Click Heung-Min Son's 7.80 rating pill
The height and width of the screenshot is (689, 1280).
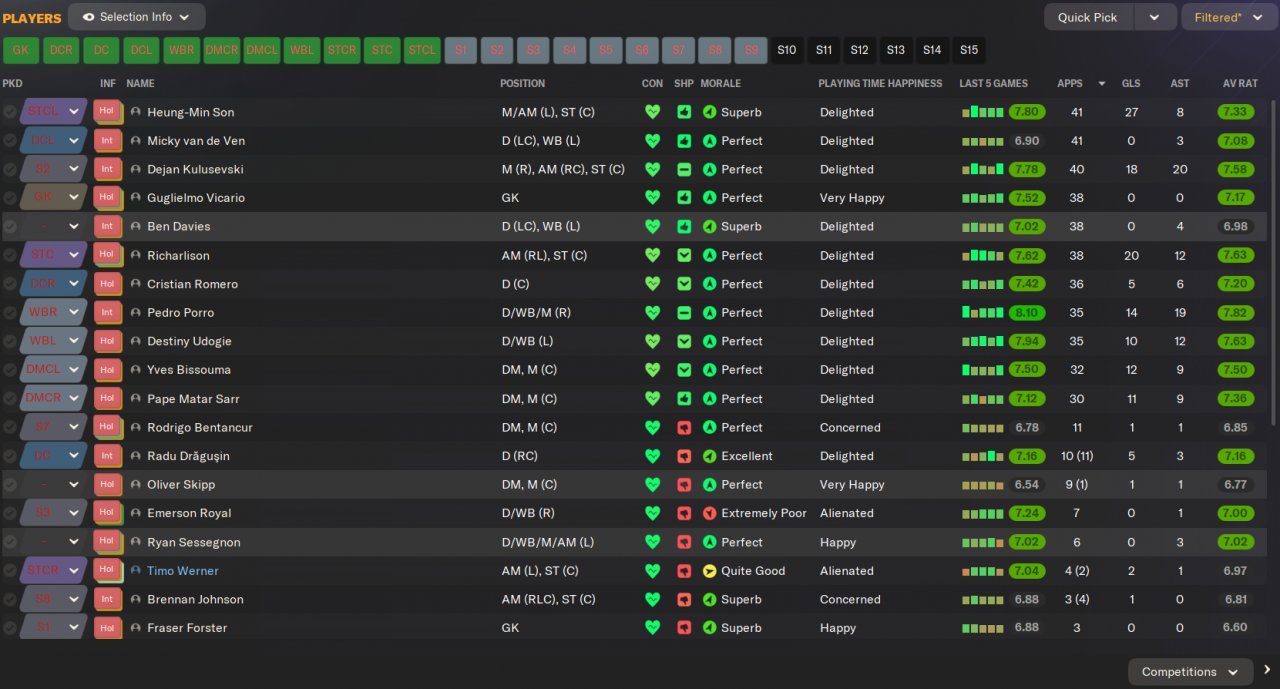tap(1027, 112)
